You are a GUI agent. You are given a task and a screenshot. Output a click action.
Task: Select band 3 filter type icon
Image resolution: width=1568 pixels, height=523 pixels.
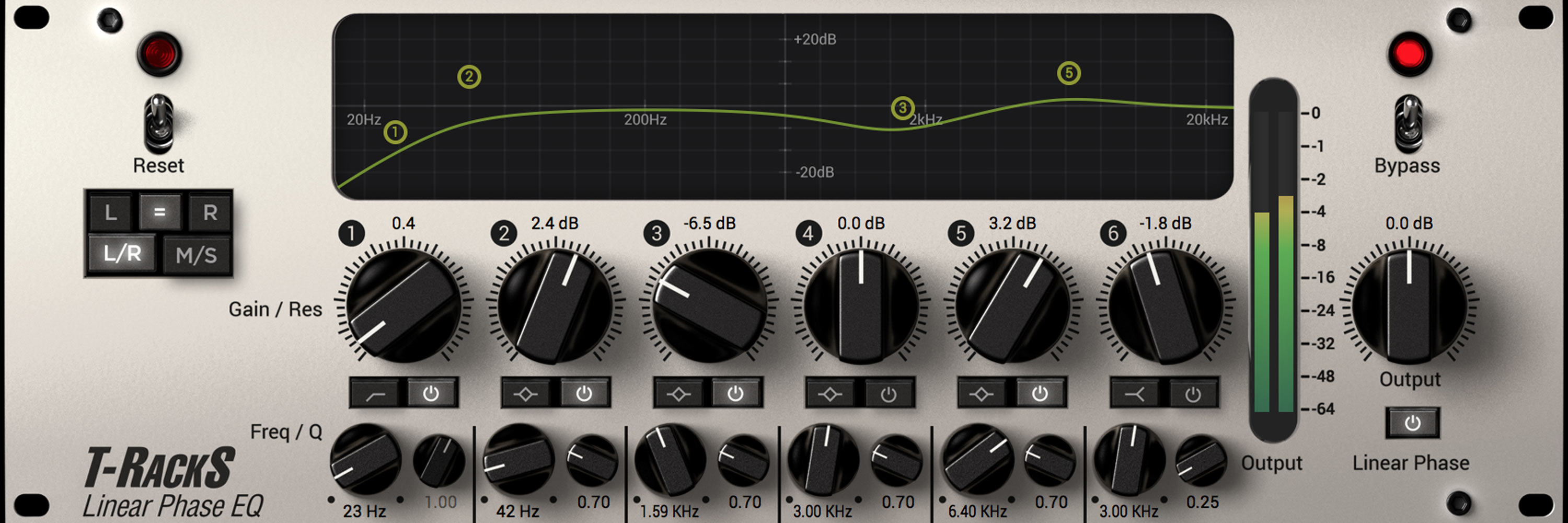point(678,394)
